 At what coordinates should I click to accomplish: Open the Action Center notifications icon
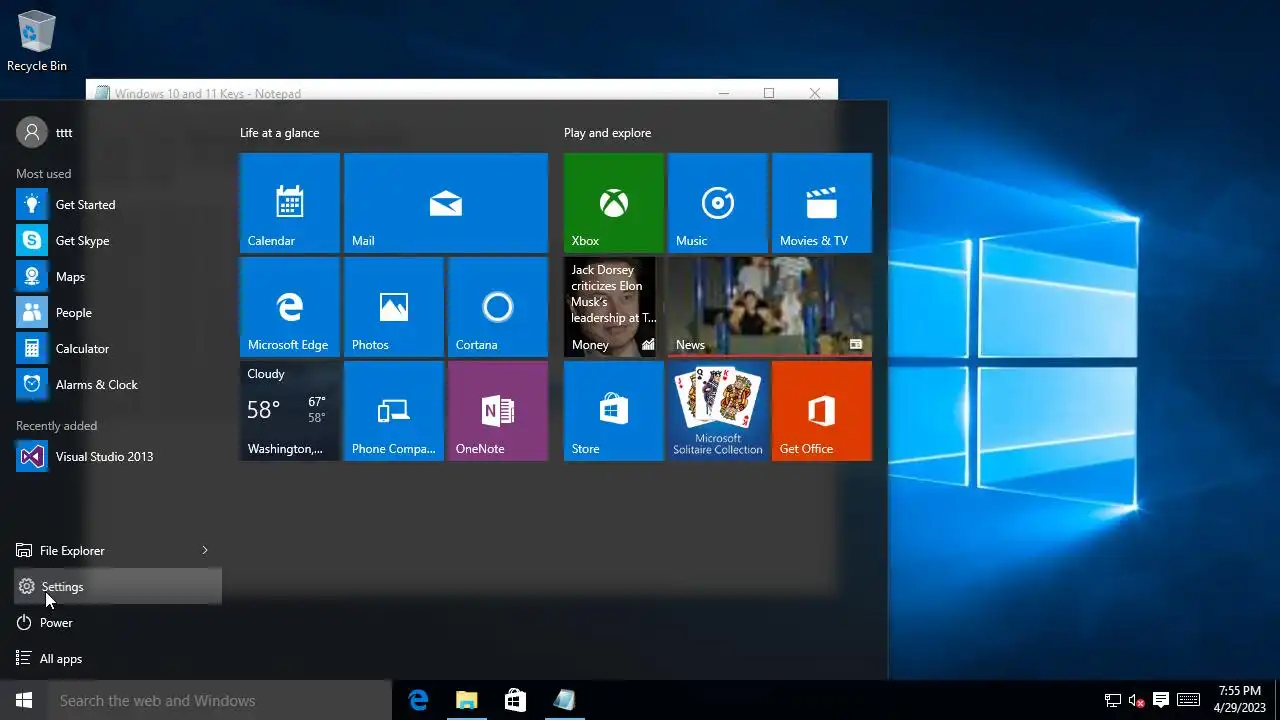pyautogui.click(x=1161, y=700)
